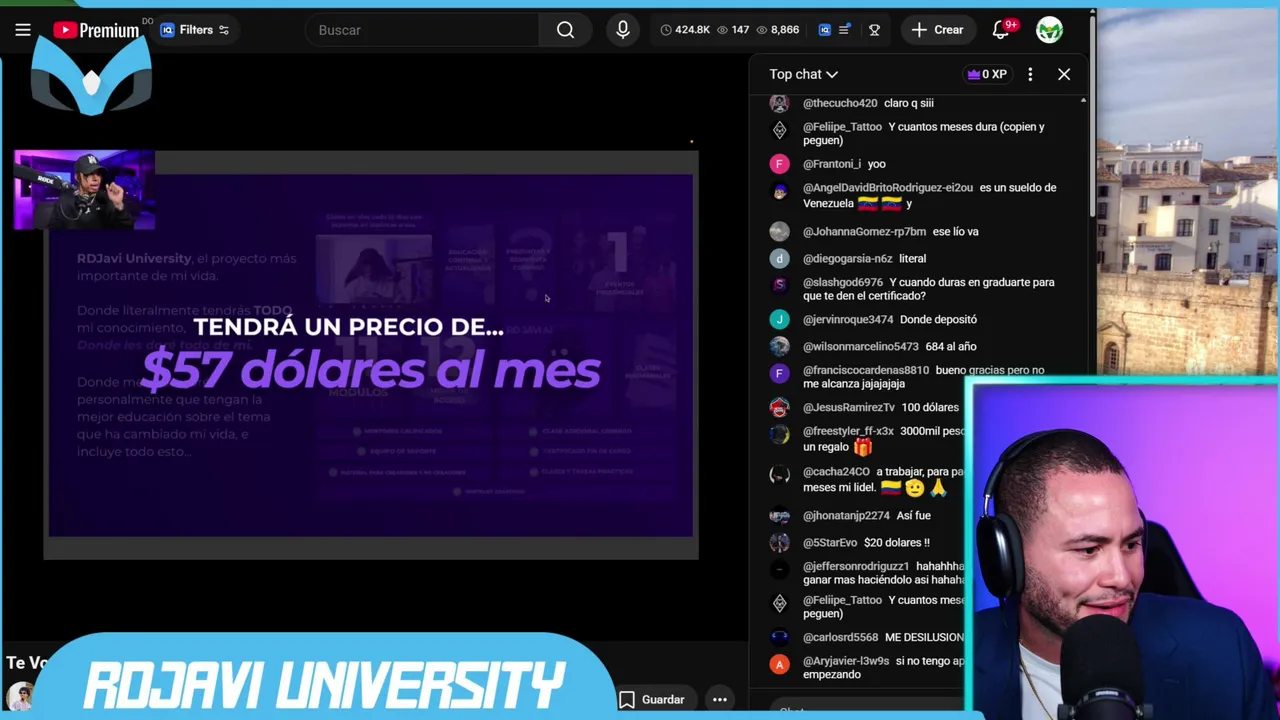Open the YouTube hamburger guide menu

point(22,30)
